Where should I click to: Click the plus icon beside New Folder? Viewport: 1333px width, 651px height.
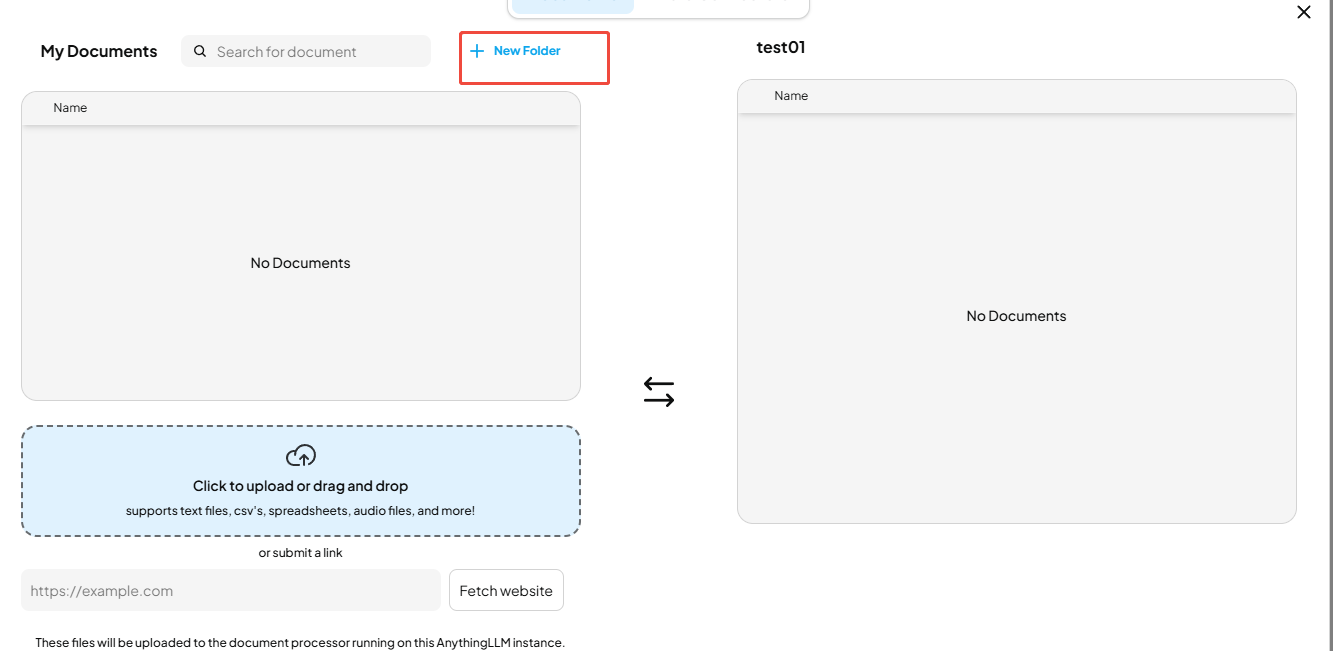click(x=477, y=51)
